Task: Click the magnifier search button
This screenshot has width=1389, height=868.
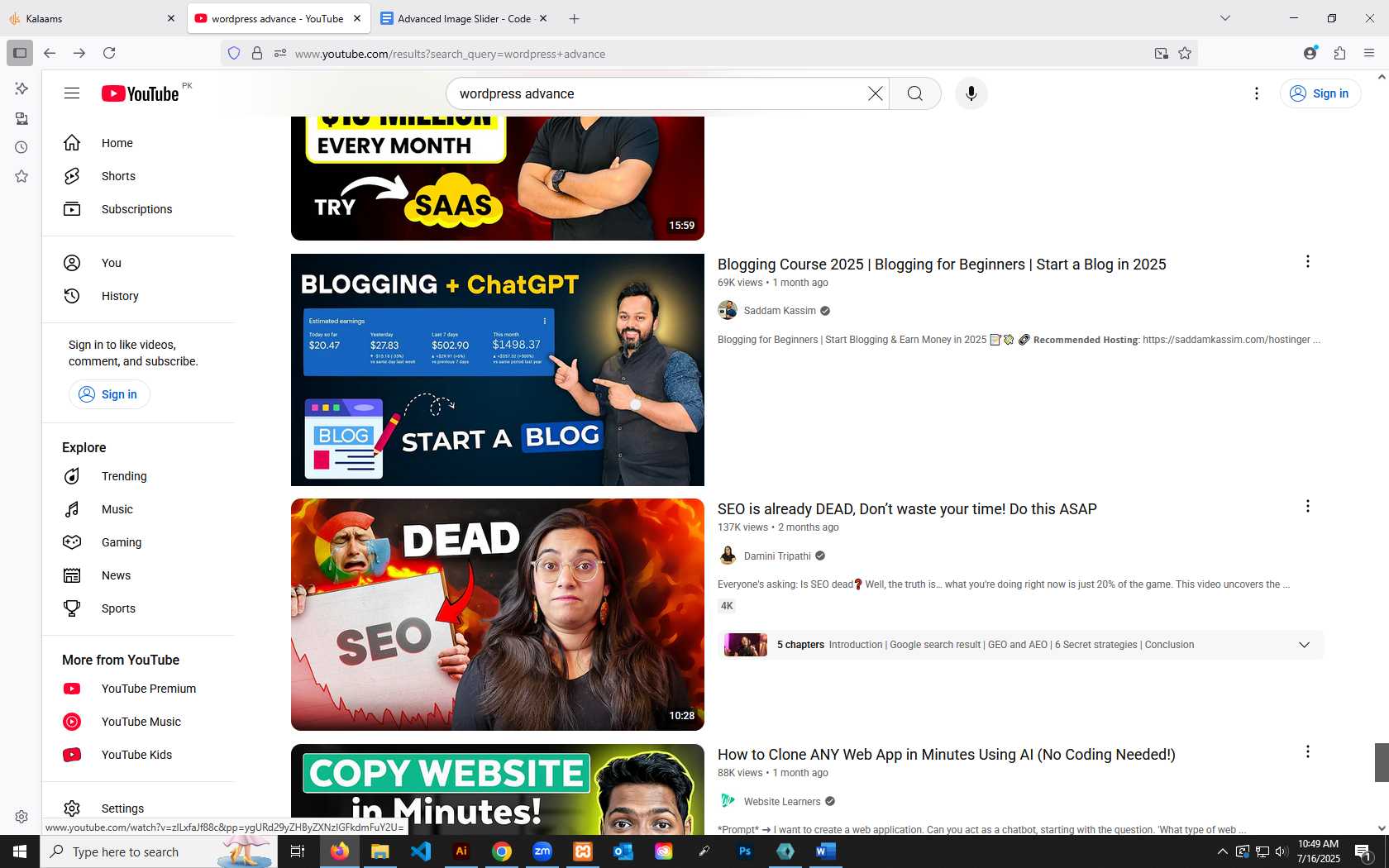Action: point(915,93)
